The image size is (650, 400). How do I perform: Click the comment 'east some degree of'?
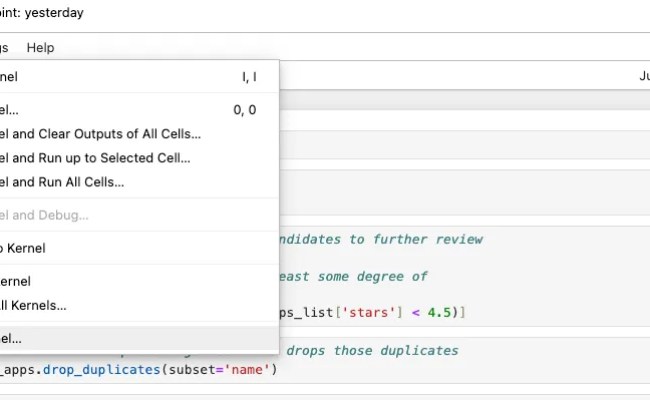pyautogui.click(x=353, y=276)
